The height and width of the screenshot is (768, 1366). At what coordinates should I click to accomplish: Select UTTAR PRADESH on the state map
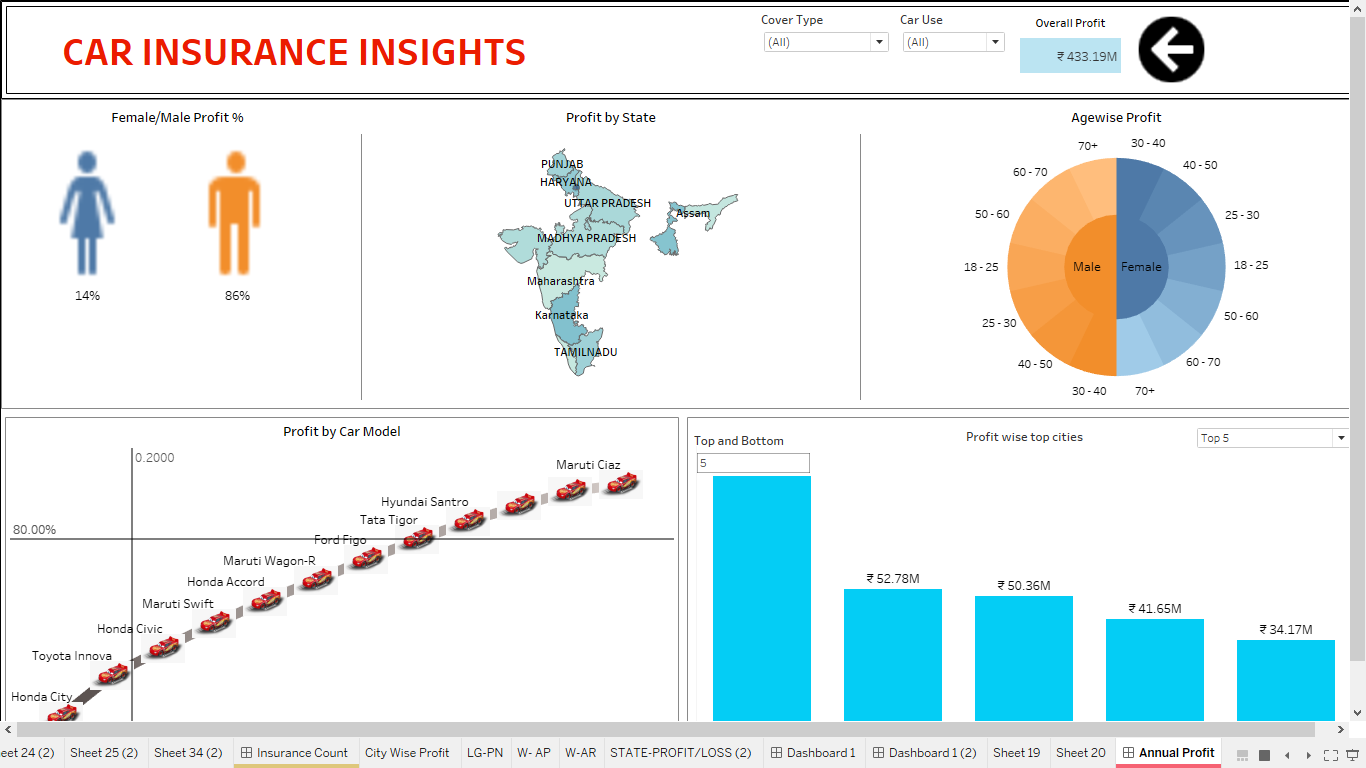click(607, 203)
